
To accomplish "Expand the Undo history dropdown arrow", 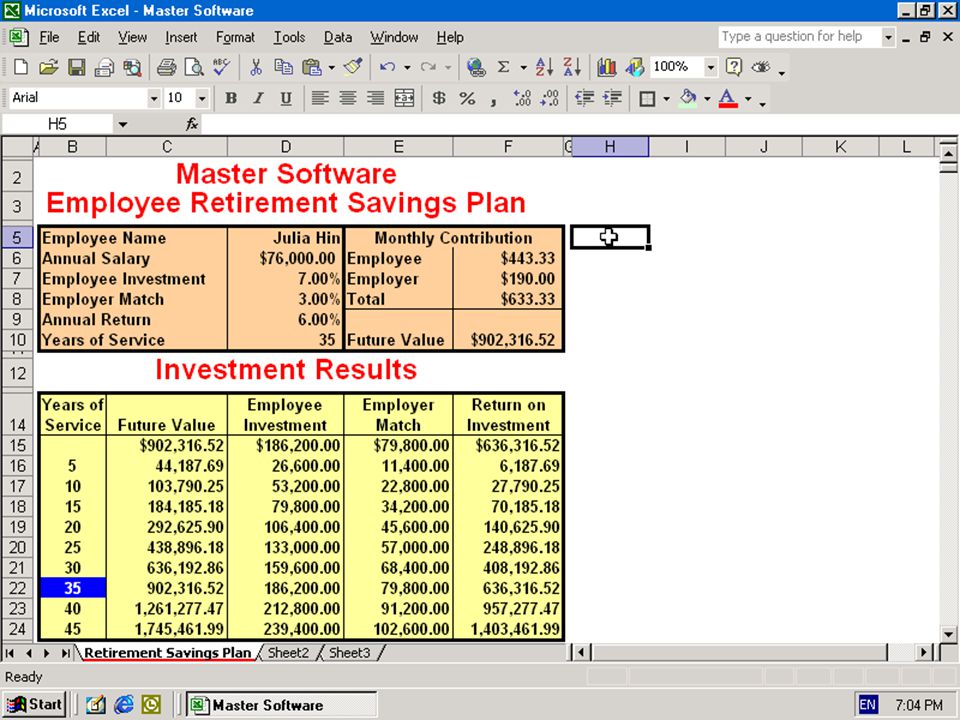I will tap(407, 67).
